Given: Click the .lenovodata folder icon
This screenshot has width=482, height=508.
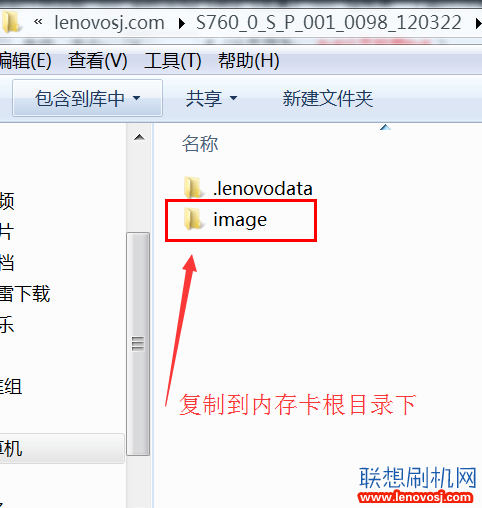Looking at the screenshot, I should click(193, 188).
